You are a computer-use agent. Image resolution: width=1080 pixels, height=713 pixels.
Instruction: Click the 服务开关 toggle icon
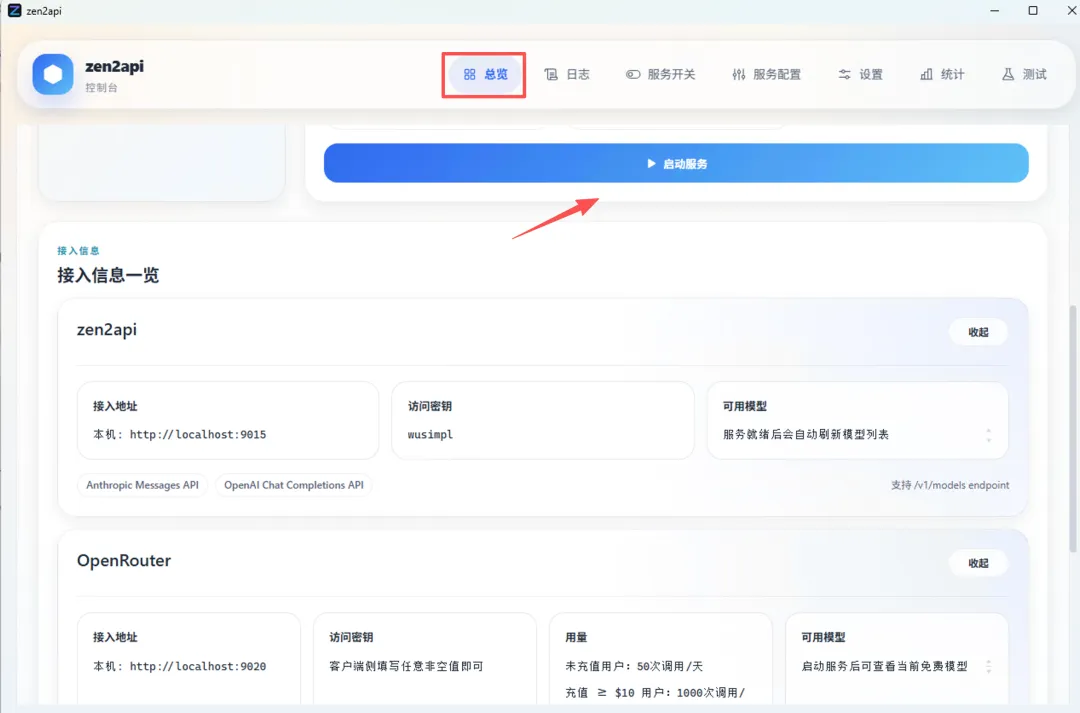point(632,74)
